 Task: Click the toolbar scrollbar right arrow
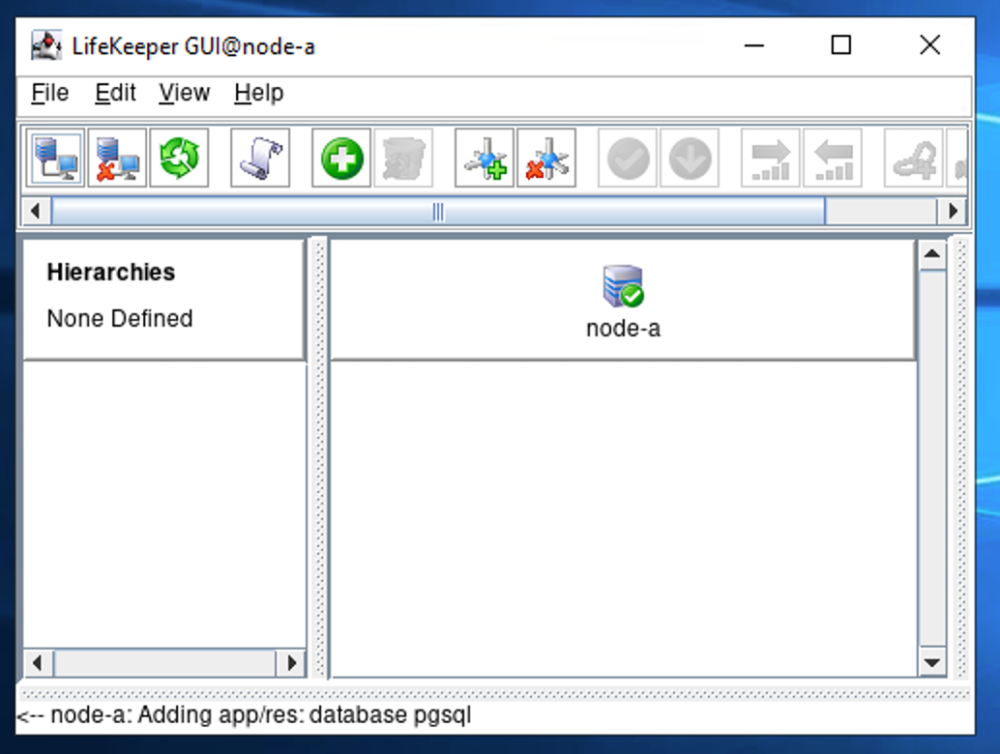coord(953,211)
